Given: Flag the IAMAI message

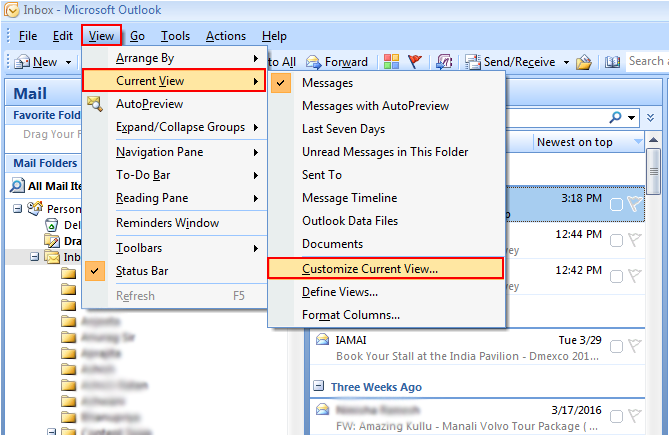Looking at the screenshot, I should (x=635, y=346).
